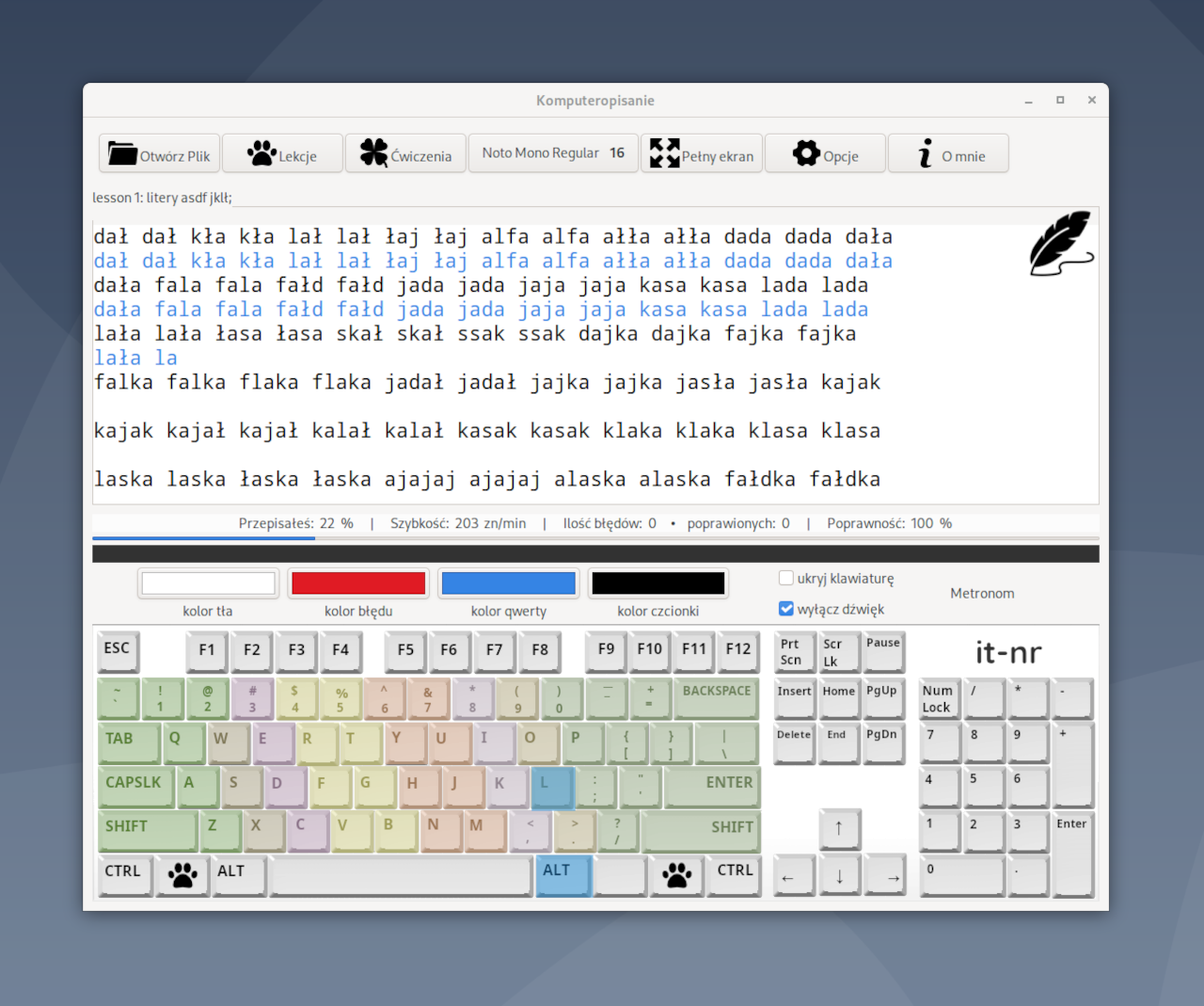Image resolution: width=1204 pixels, height=1006 pixels.
Task: Click the F1 virtual key
Action: tap(207, 650)
